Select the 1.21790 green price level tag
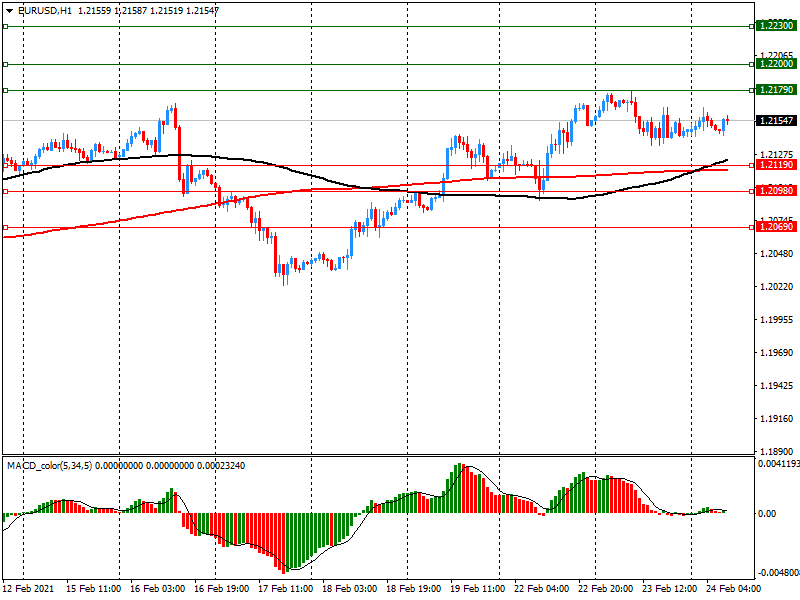 point(775,90)
